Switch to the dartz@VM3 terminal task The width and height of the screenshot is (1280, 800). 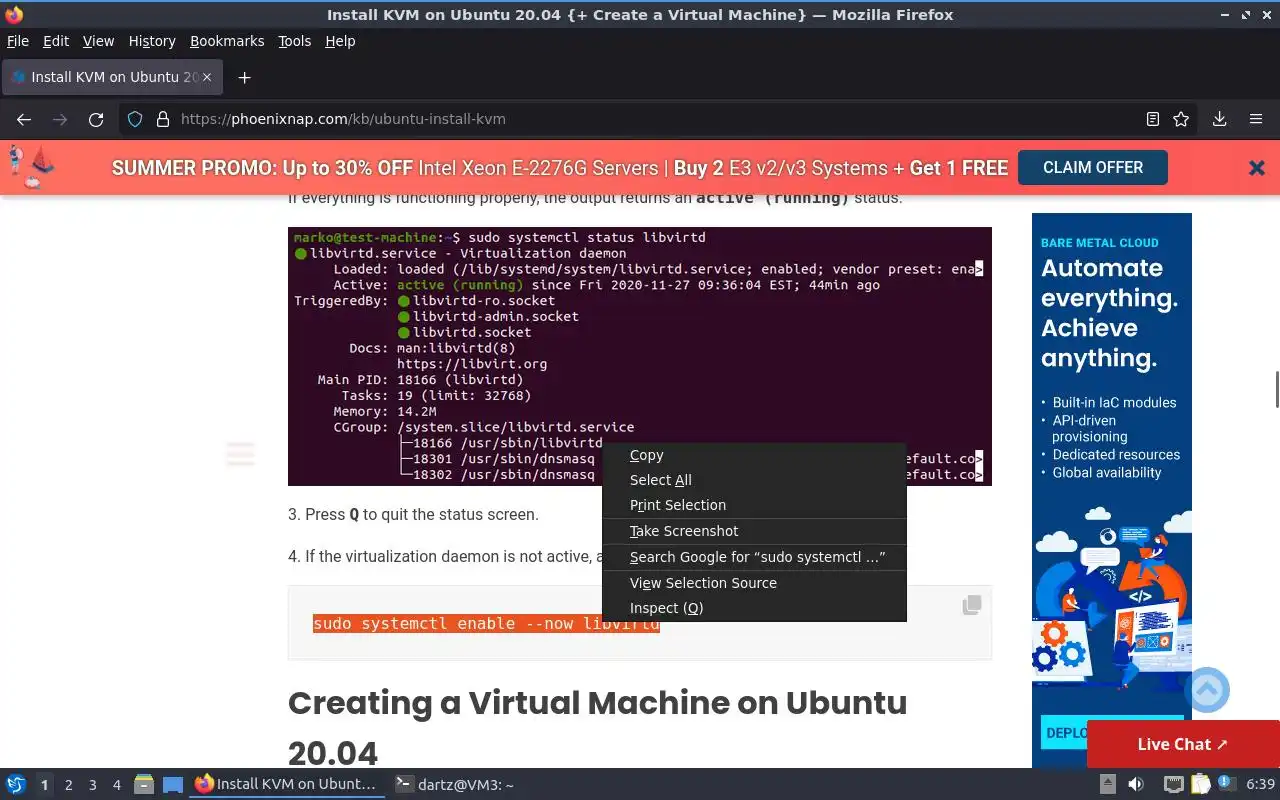coord(455,785)
